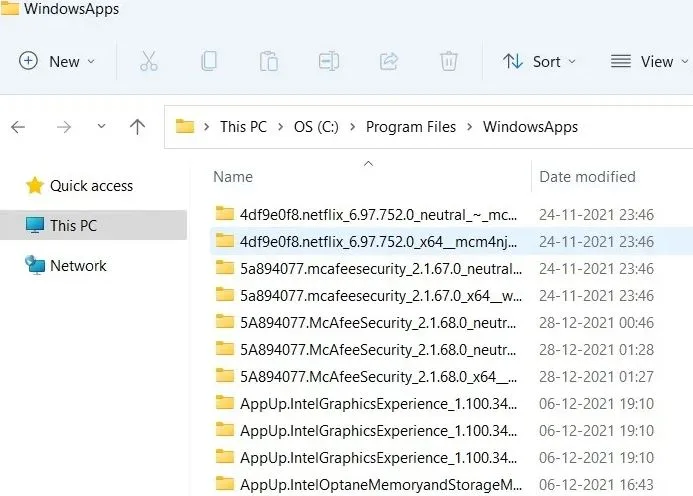The width and height of the screenshot is (693, 496).
Task: Click the WindowsApps title bar folder icon
Action: point(9,8)
